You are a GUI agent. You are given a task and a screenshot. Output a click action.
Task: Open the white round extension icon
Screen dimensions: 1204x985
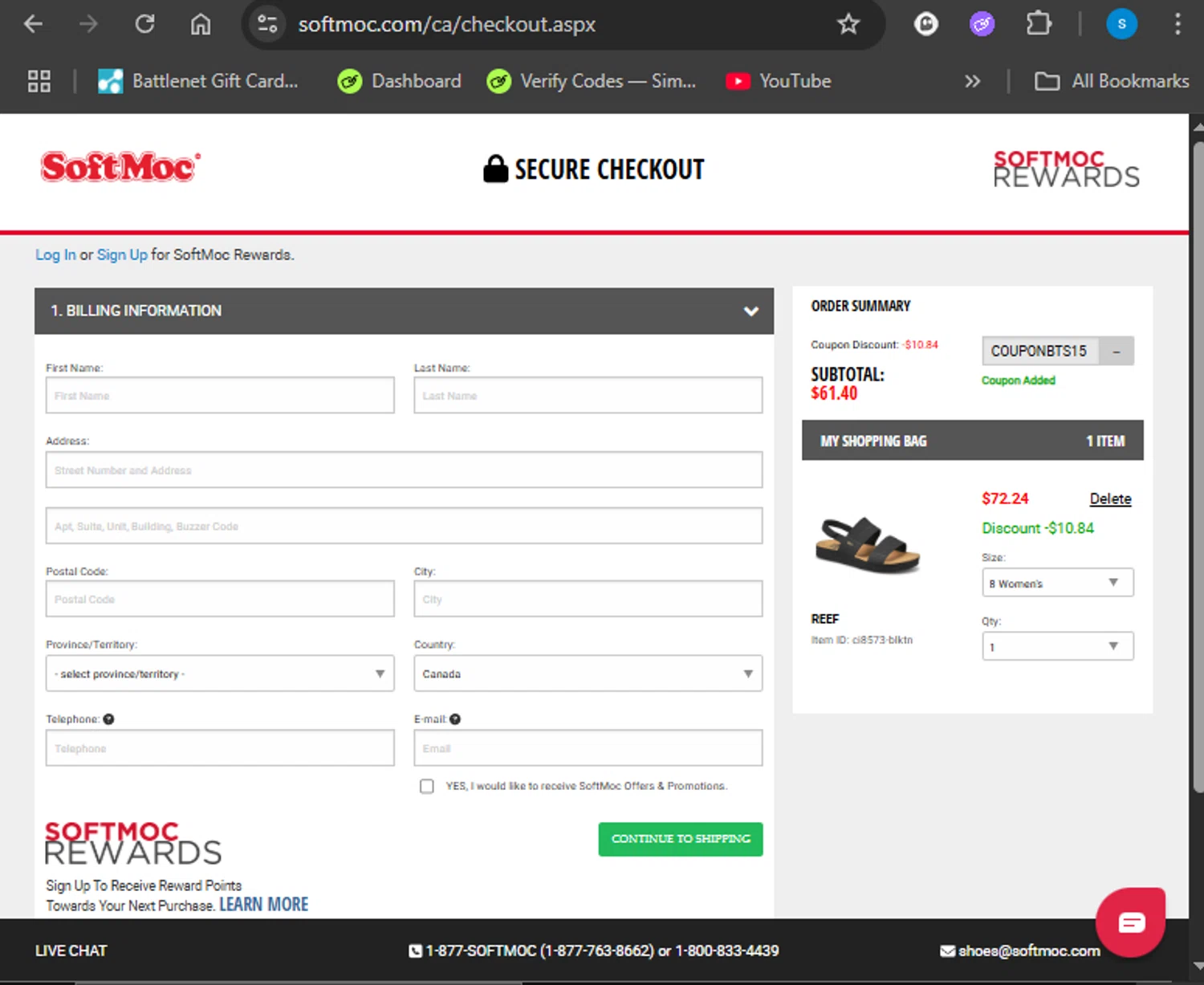pyautogui.click(x=926, y=24)
